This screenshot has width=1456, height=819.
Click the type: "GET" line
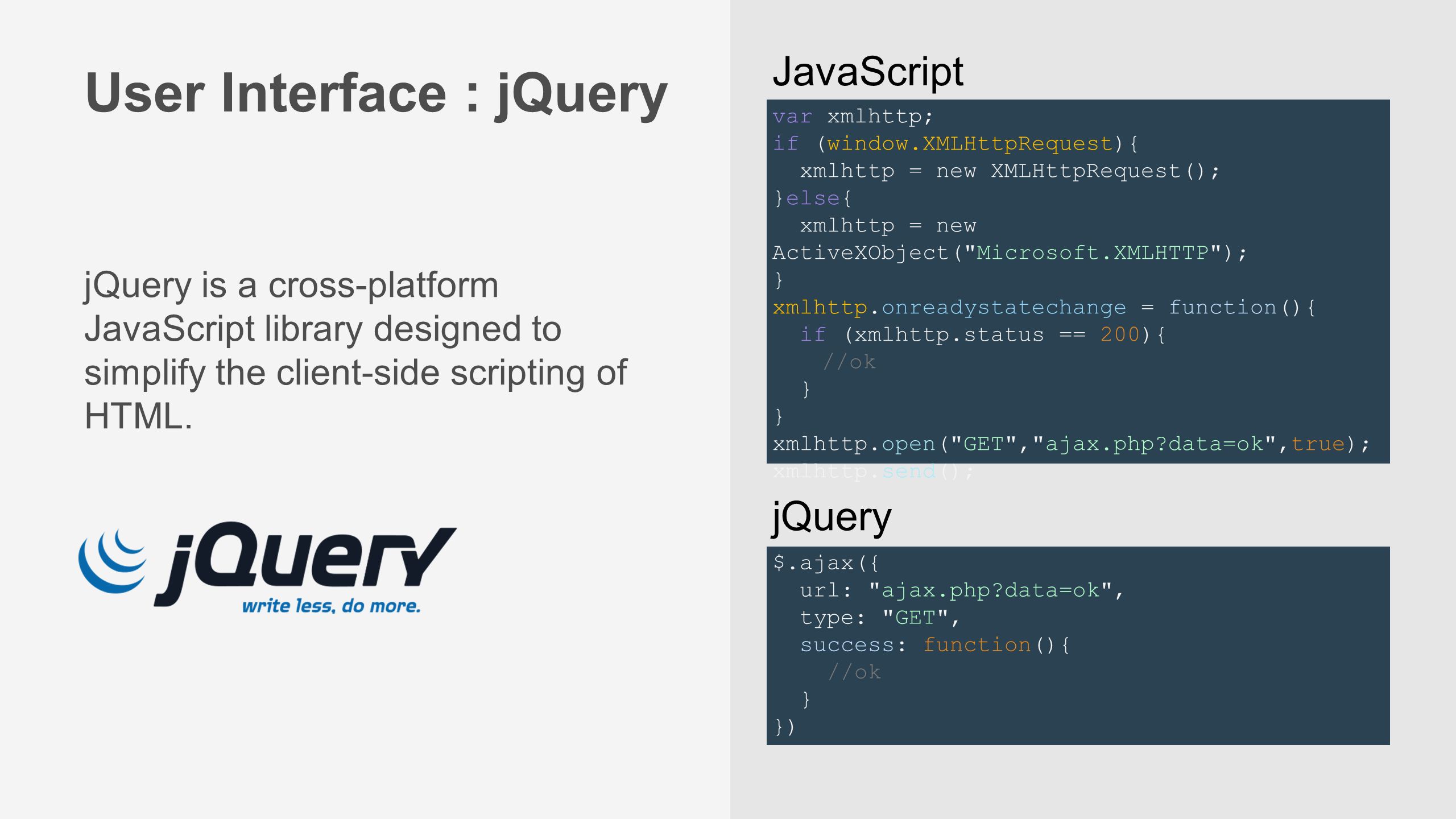(880, 618)
